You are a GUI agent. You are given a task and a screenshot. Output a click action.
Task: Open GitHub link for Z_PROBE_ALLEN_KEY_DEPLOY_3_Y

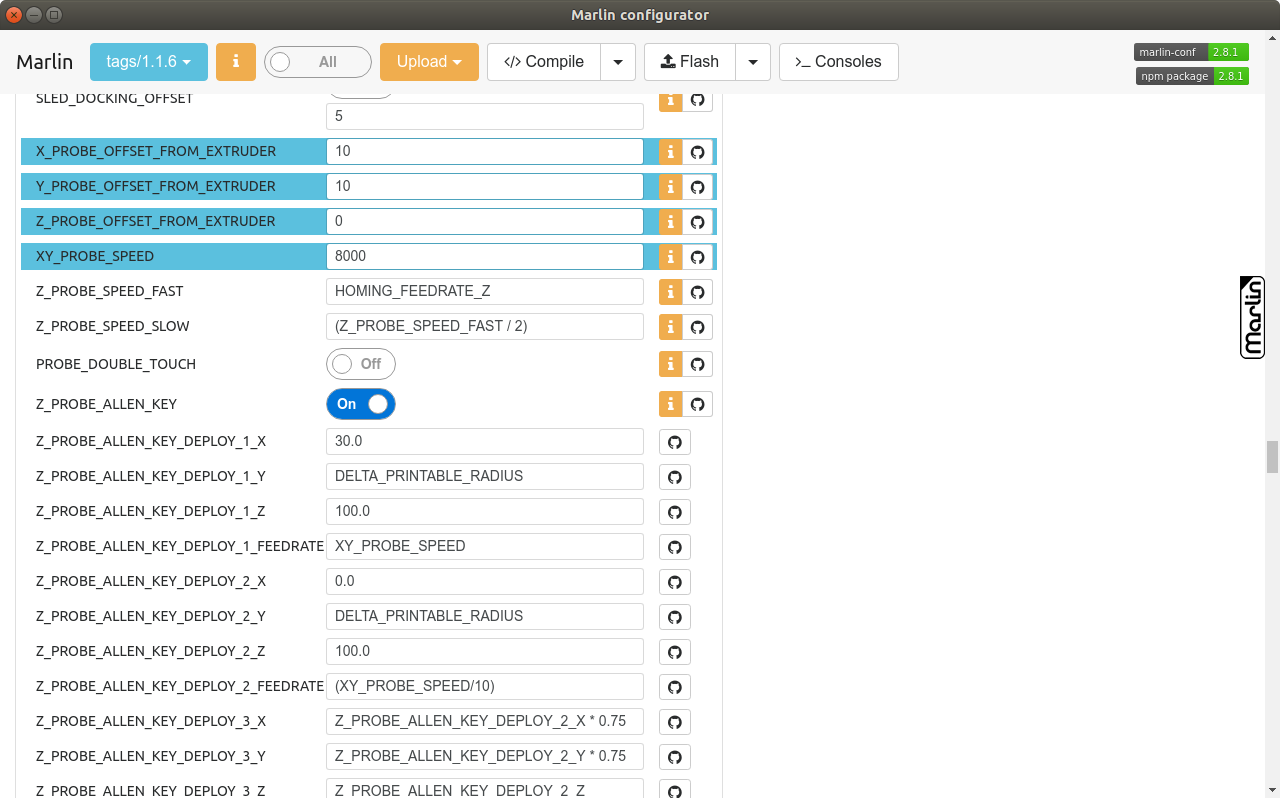[675, 757]
